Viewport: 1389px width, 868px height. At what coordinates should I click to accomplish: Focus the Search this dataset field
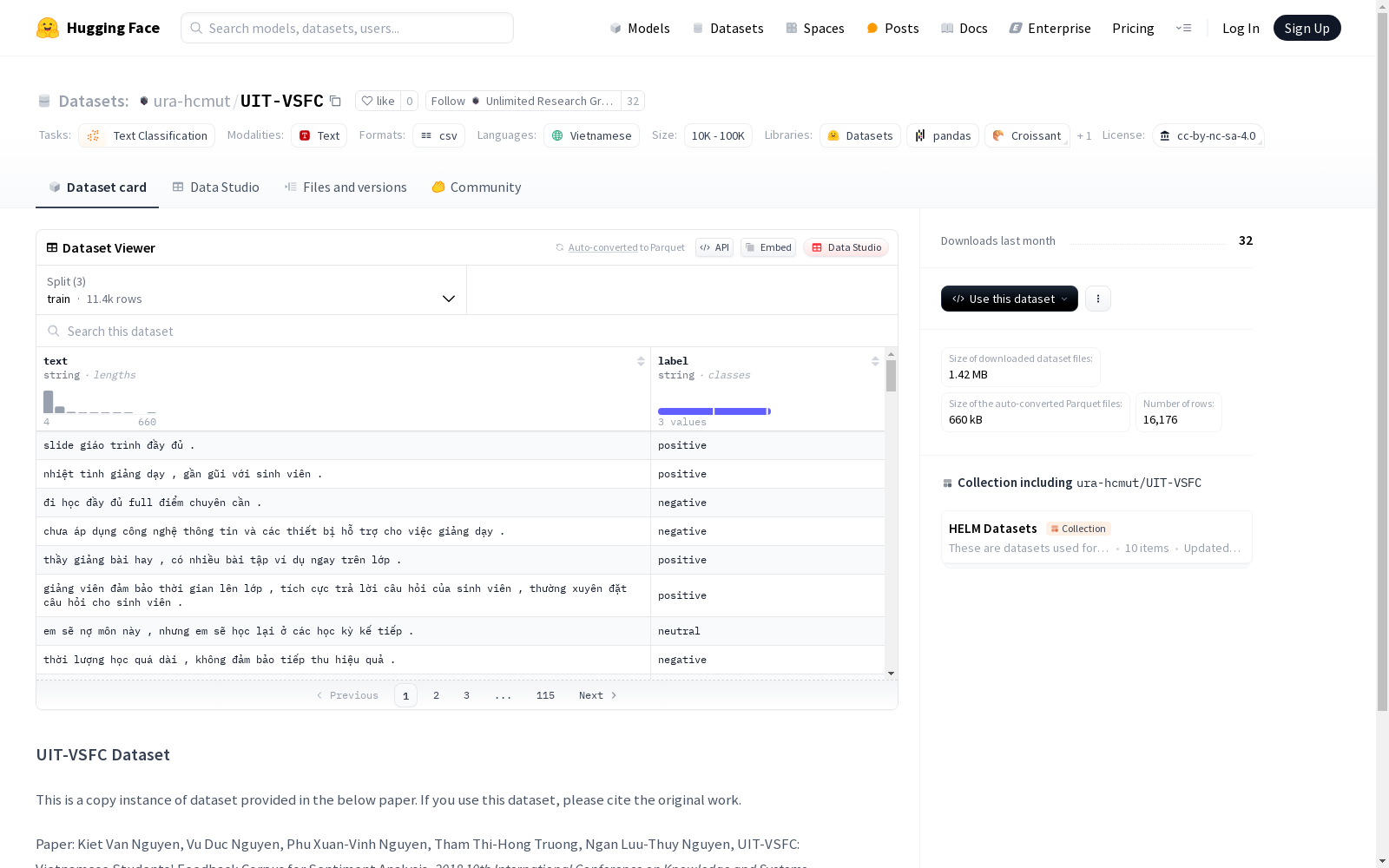coord(467,331)
